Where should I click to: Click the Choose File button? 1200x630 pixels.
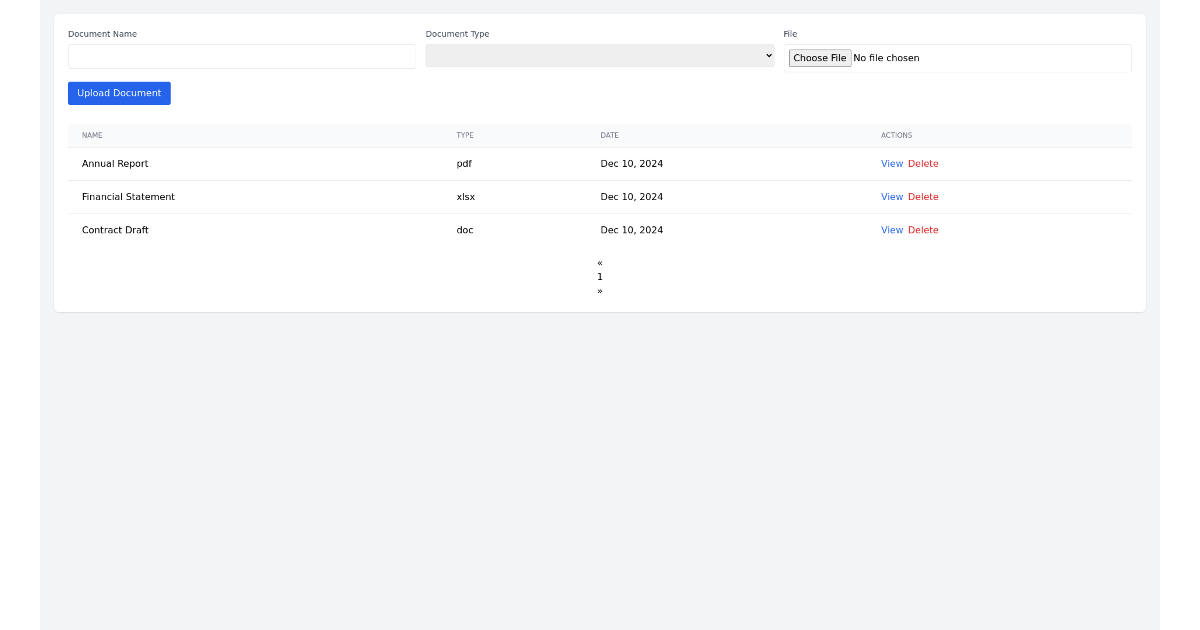(819, 57)
